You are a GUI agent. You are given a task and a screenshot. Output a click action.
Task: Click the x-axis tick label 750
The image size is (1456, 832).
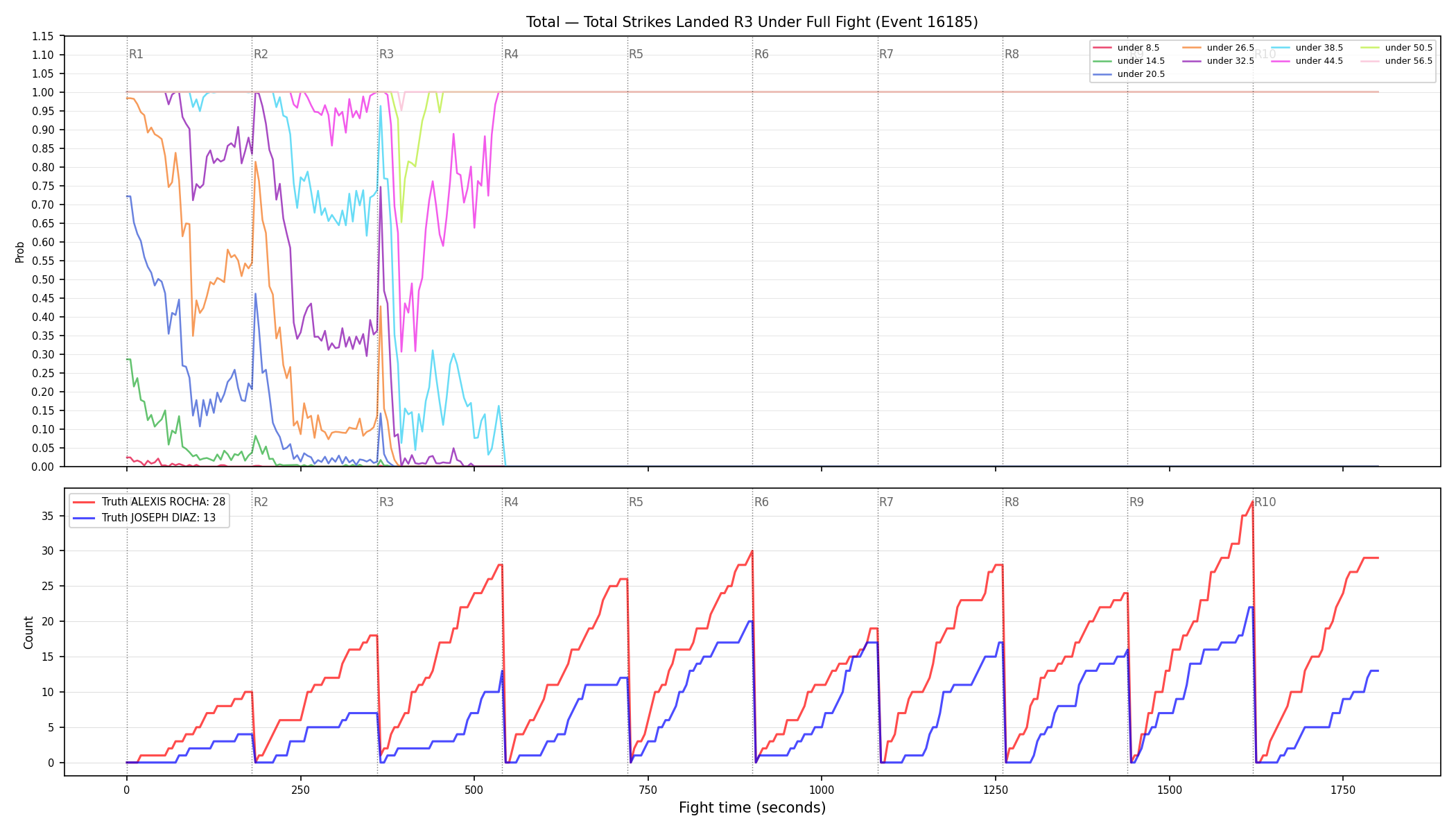(x=648, y=790)
